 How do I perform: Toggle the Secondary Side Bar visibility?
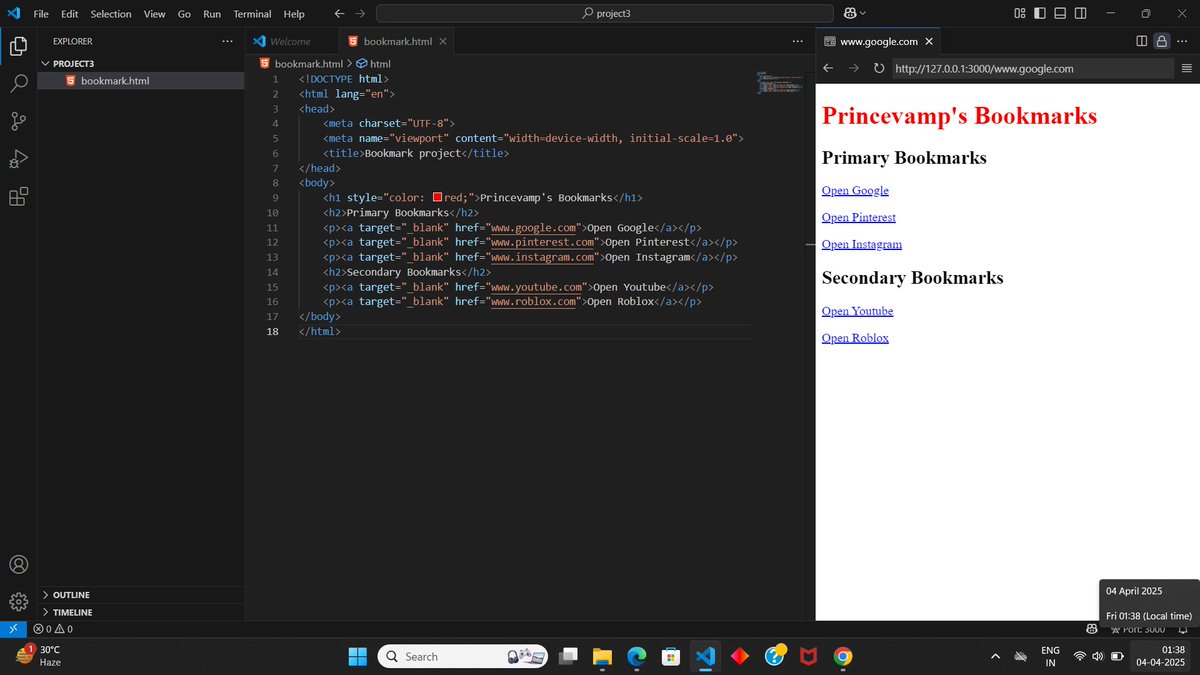pos(1080,13)
